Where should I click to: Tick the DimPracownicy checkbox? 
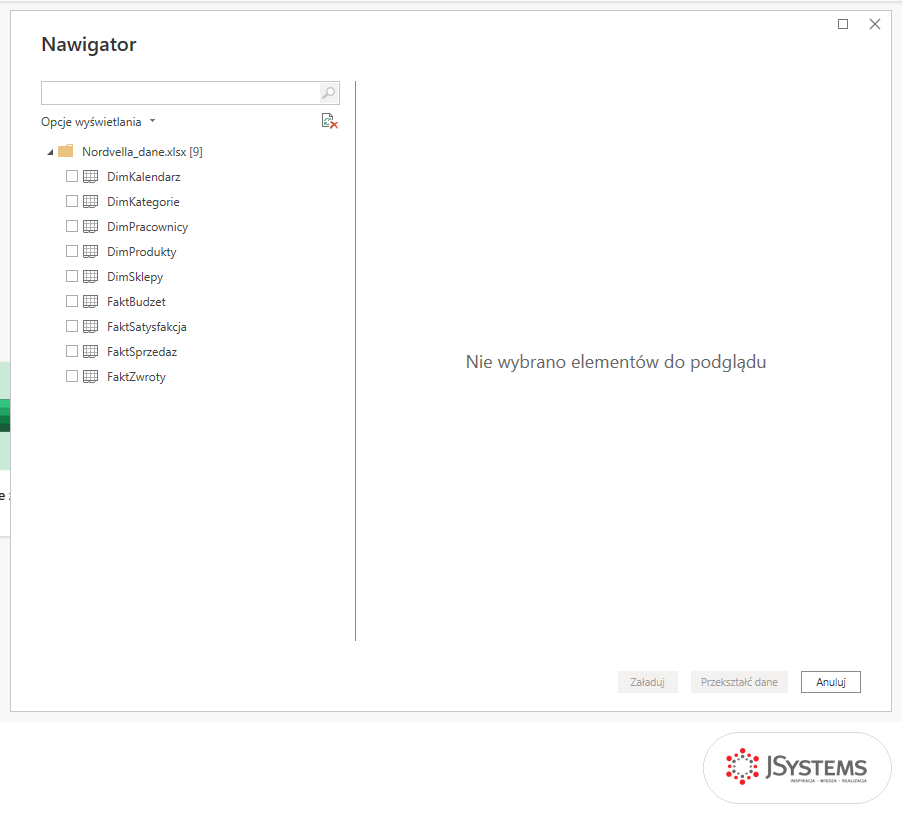72,226
